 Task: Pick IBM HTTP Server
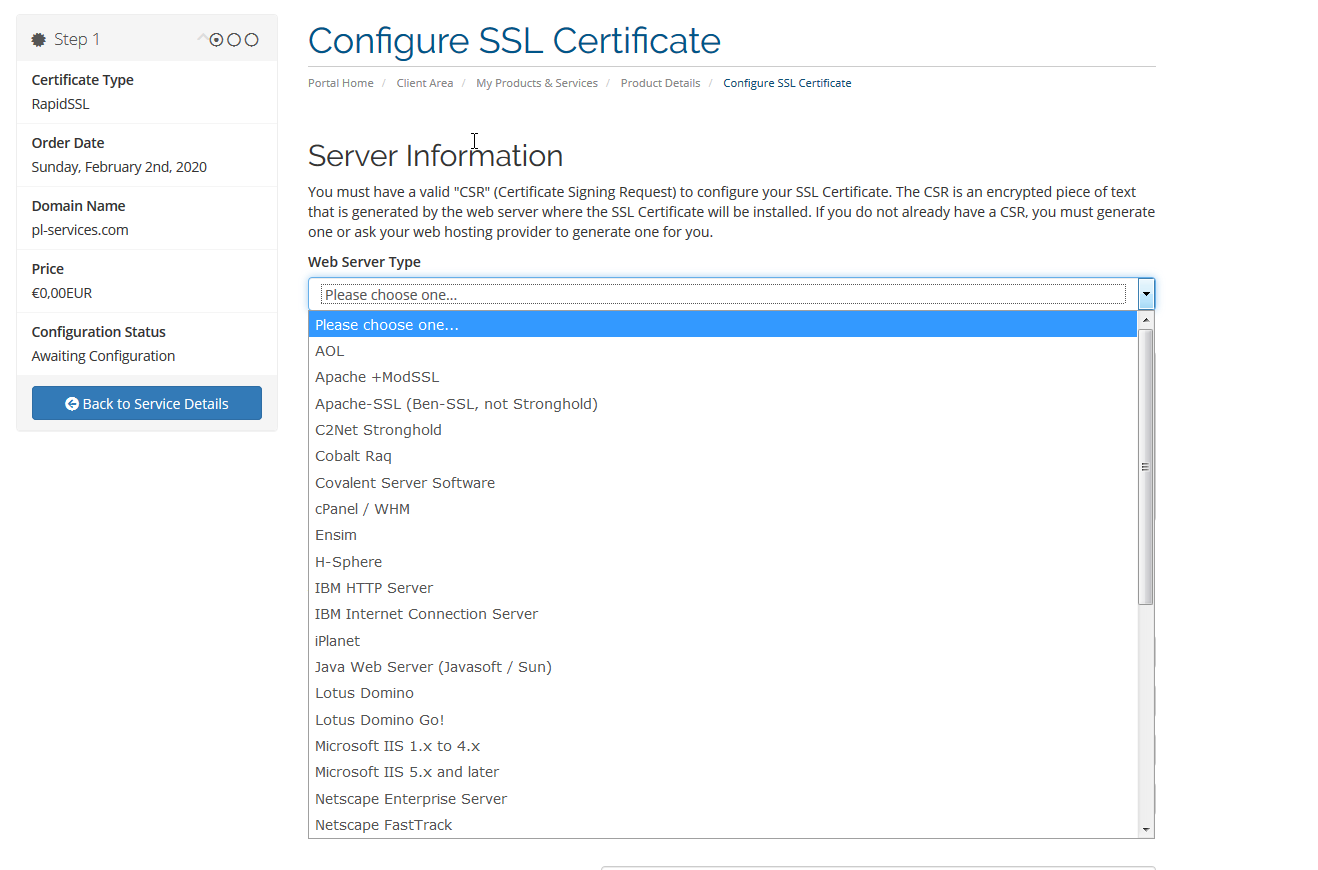click(723, 588)
